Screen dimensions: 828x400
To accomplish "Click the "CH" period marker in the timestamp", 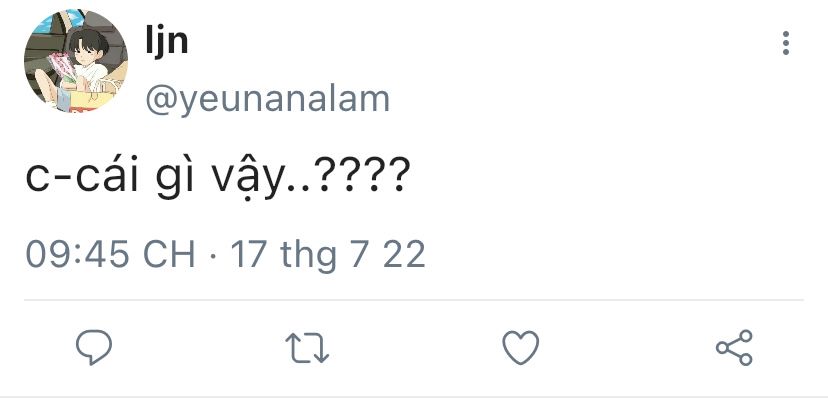I will coord(169,254).
